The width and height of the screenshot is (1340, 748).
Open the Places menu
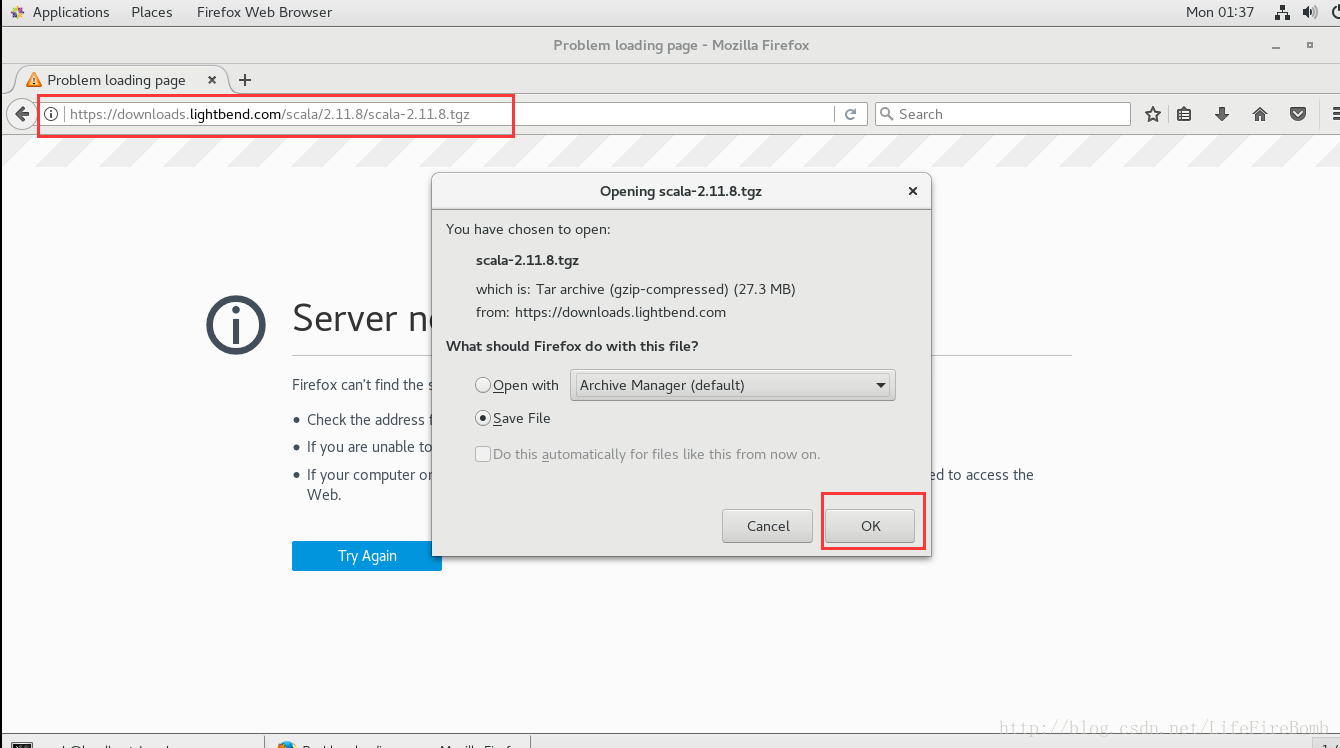coord(152,12)
